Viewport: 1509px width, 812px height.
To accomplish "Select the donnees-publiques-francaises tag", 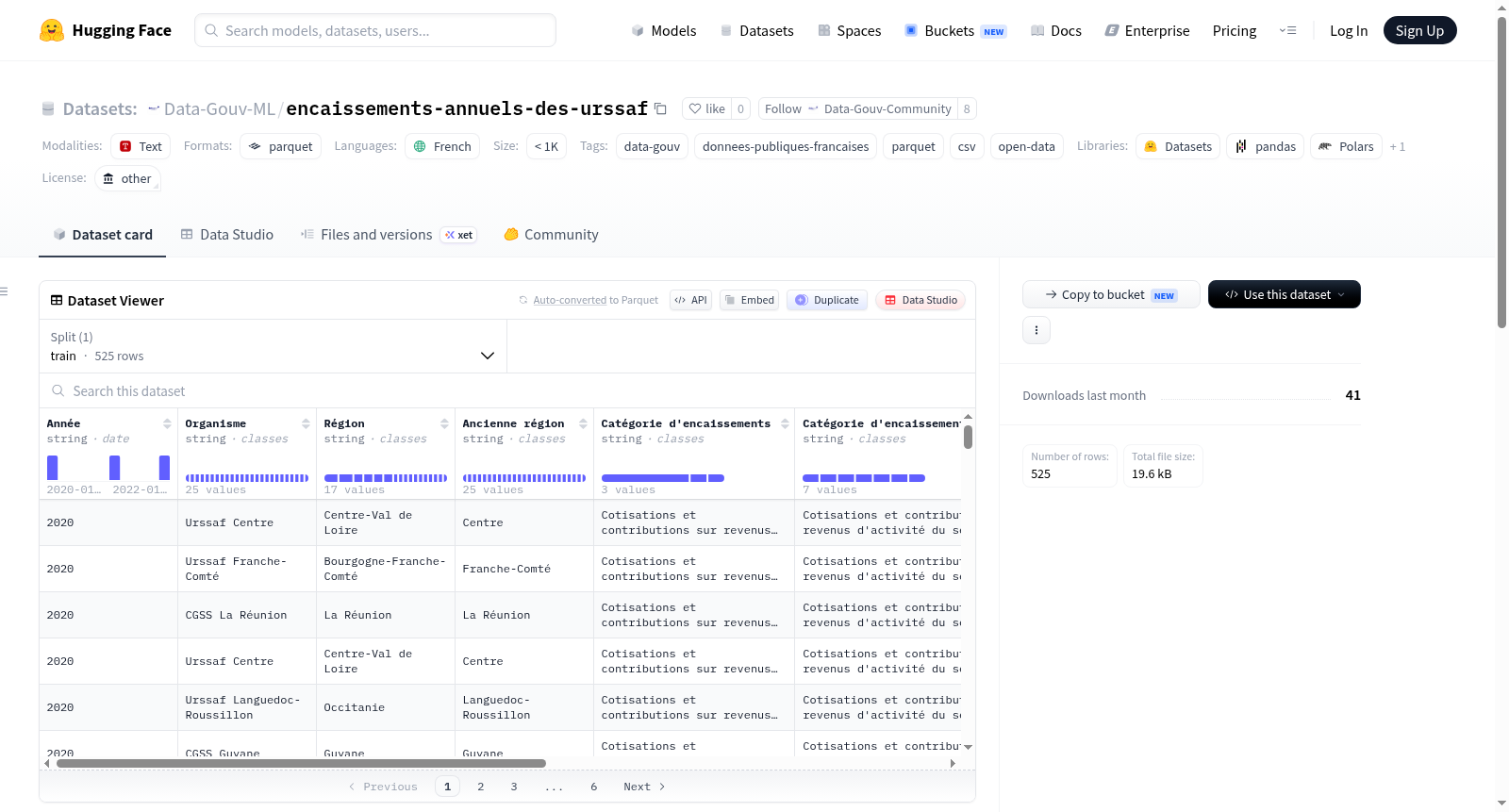I will (x=786, y=146).
